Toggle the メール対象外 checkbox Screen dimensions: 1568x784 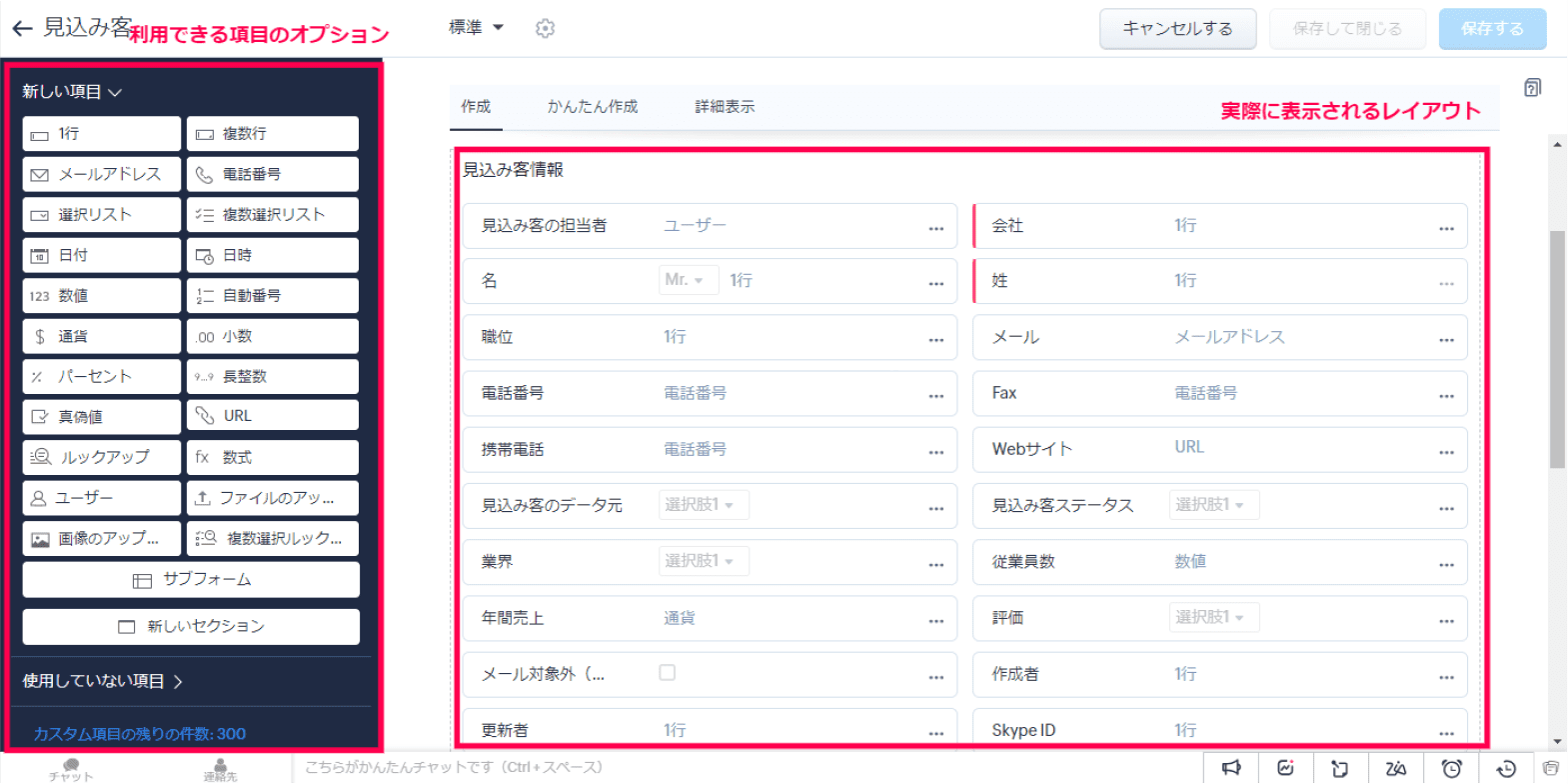tap(667, 673)
